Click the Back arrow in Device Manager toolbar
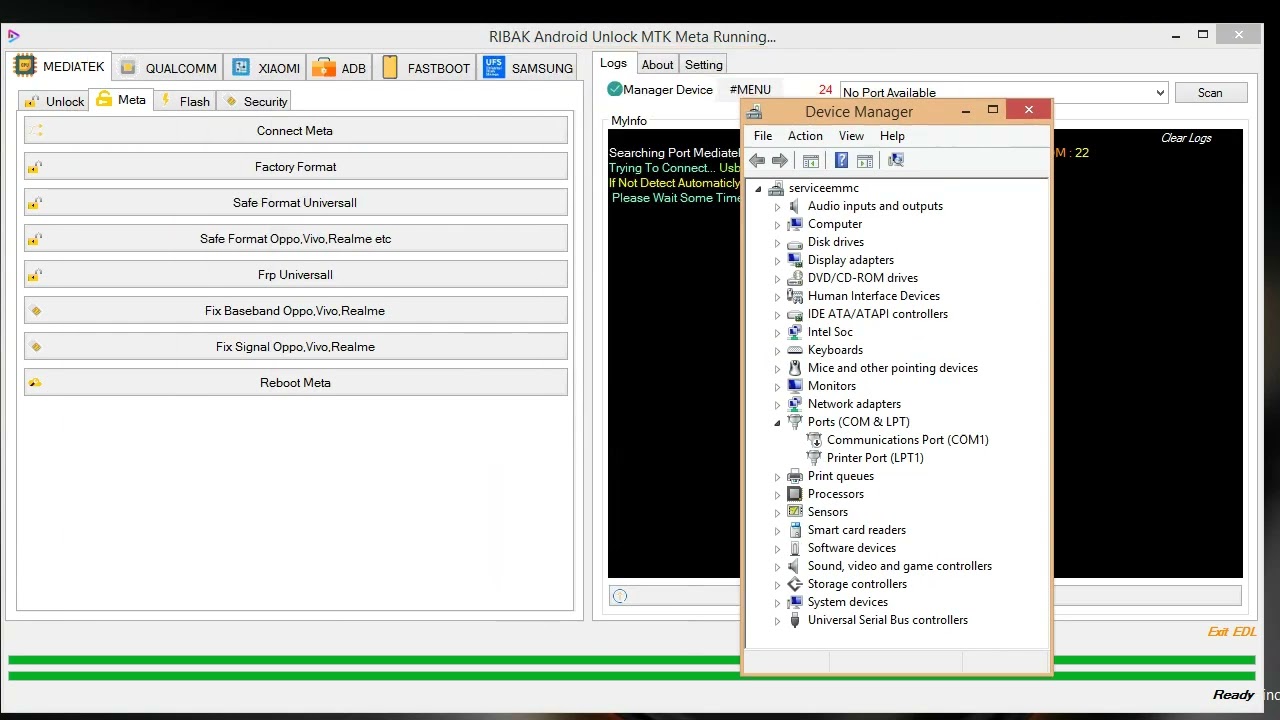 pyautogui.click(x=757, y=160)
